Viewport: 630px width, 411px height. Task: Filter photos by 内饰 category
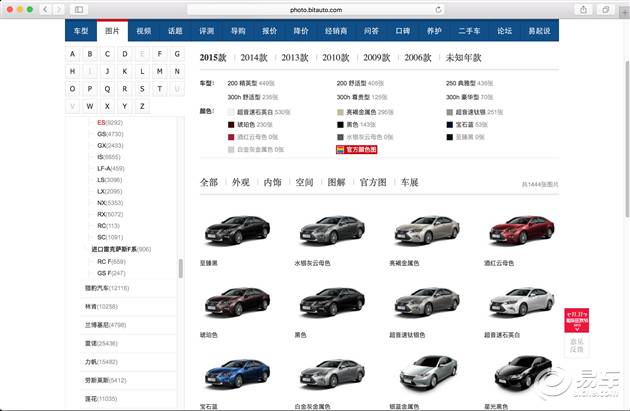(x=272, y=182)
